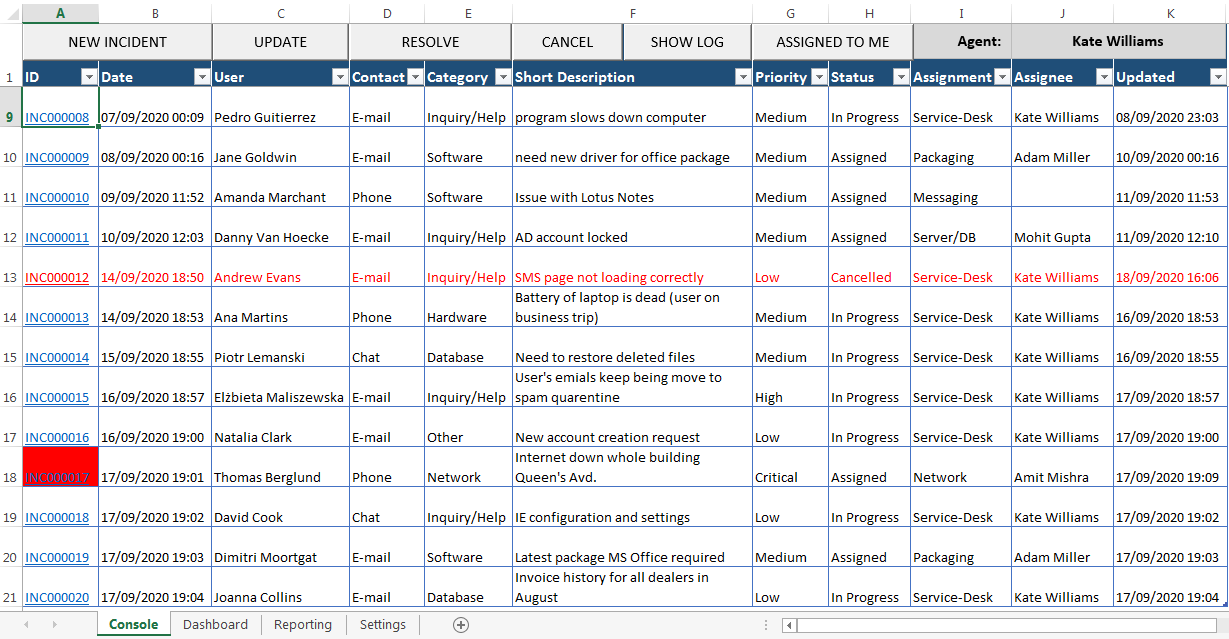The image size is (1229, 639).
Task: Open the Settings sheet tab
Action: pyautogui.click(x=382, y=624)
